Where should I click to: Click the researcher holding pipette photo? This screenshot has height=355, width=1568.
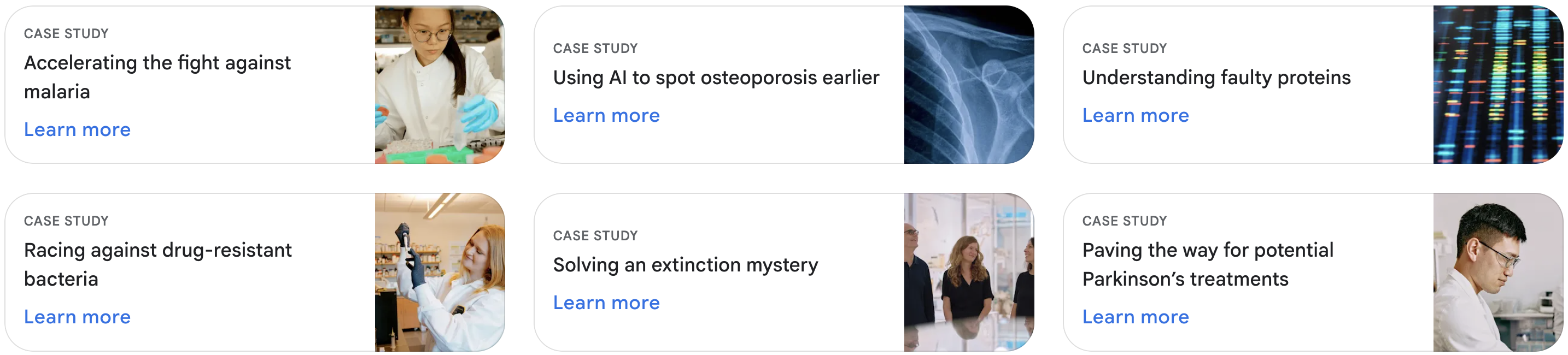click(x=440, y=272)
